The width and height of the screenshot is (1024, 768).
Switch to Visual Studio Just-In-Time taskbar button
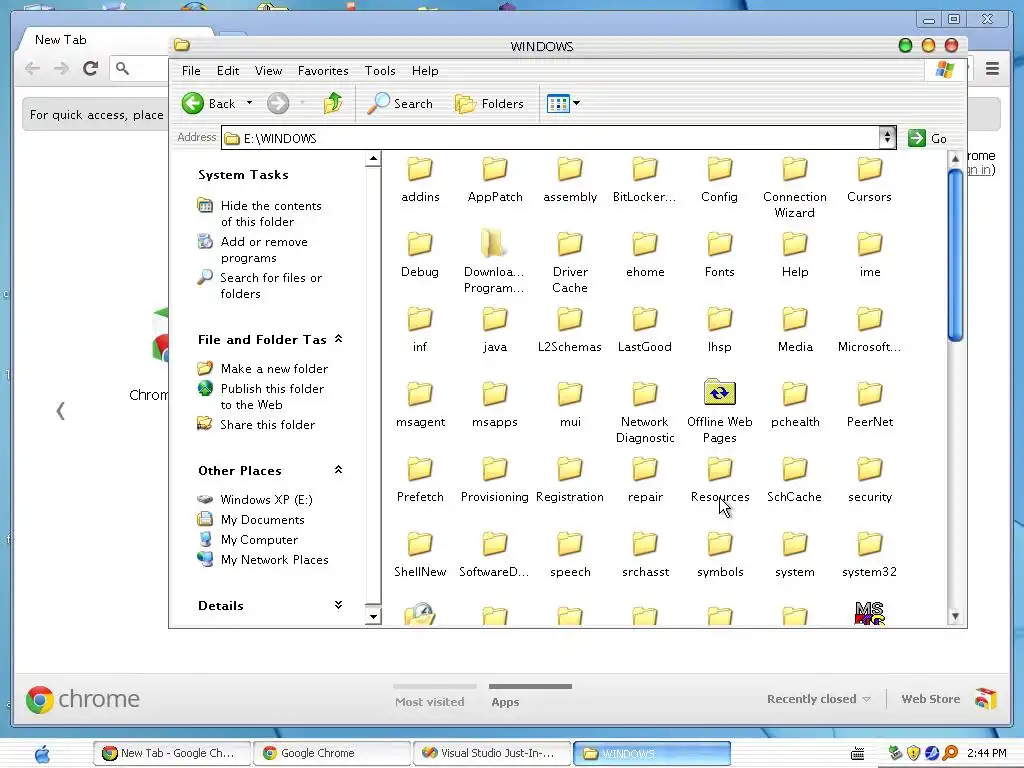point(492,753)
